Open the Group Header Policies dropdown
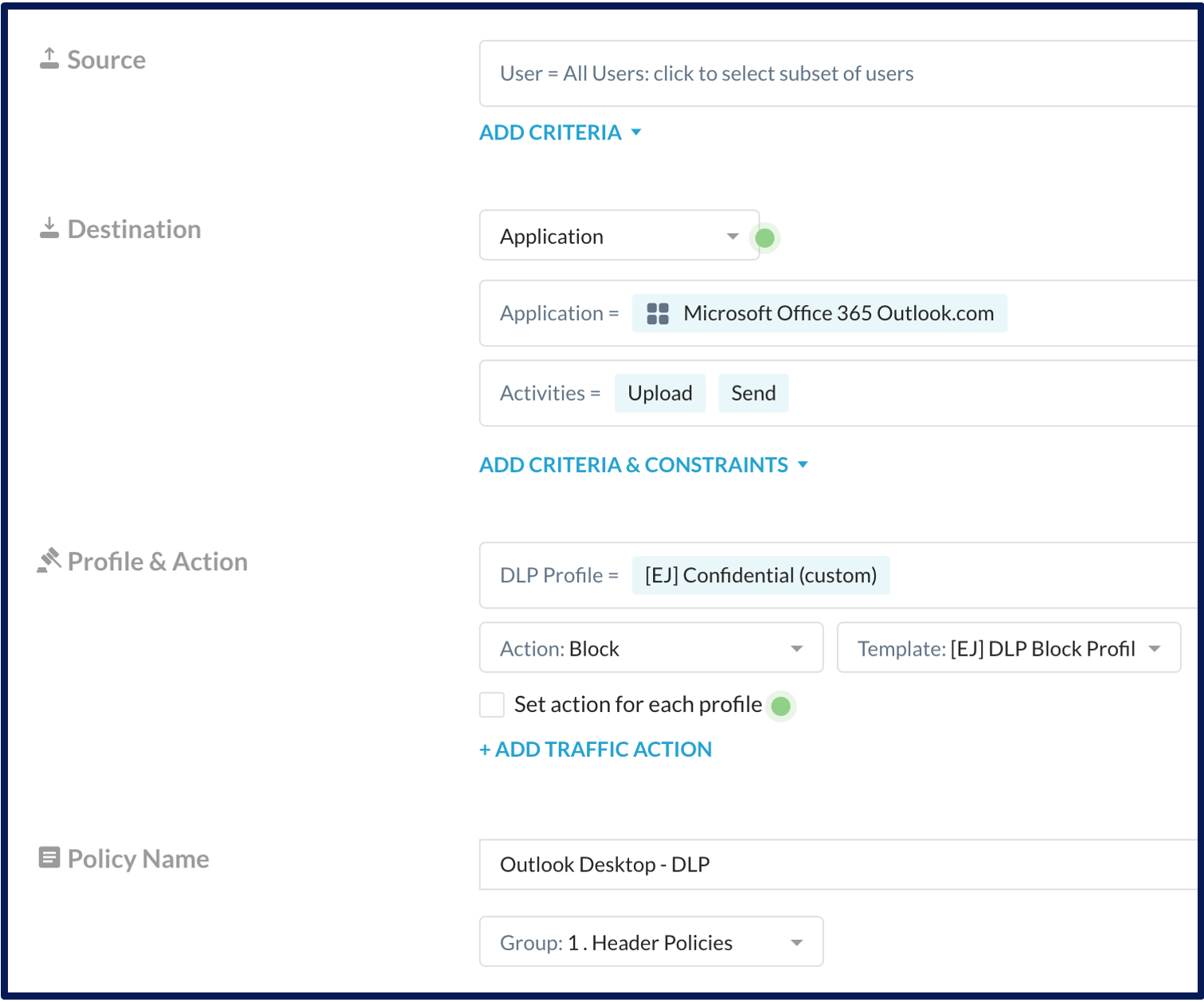Viewport: 1204px width, 1002px height. tap(651, 941)
